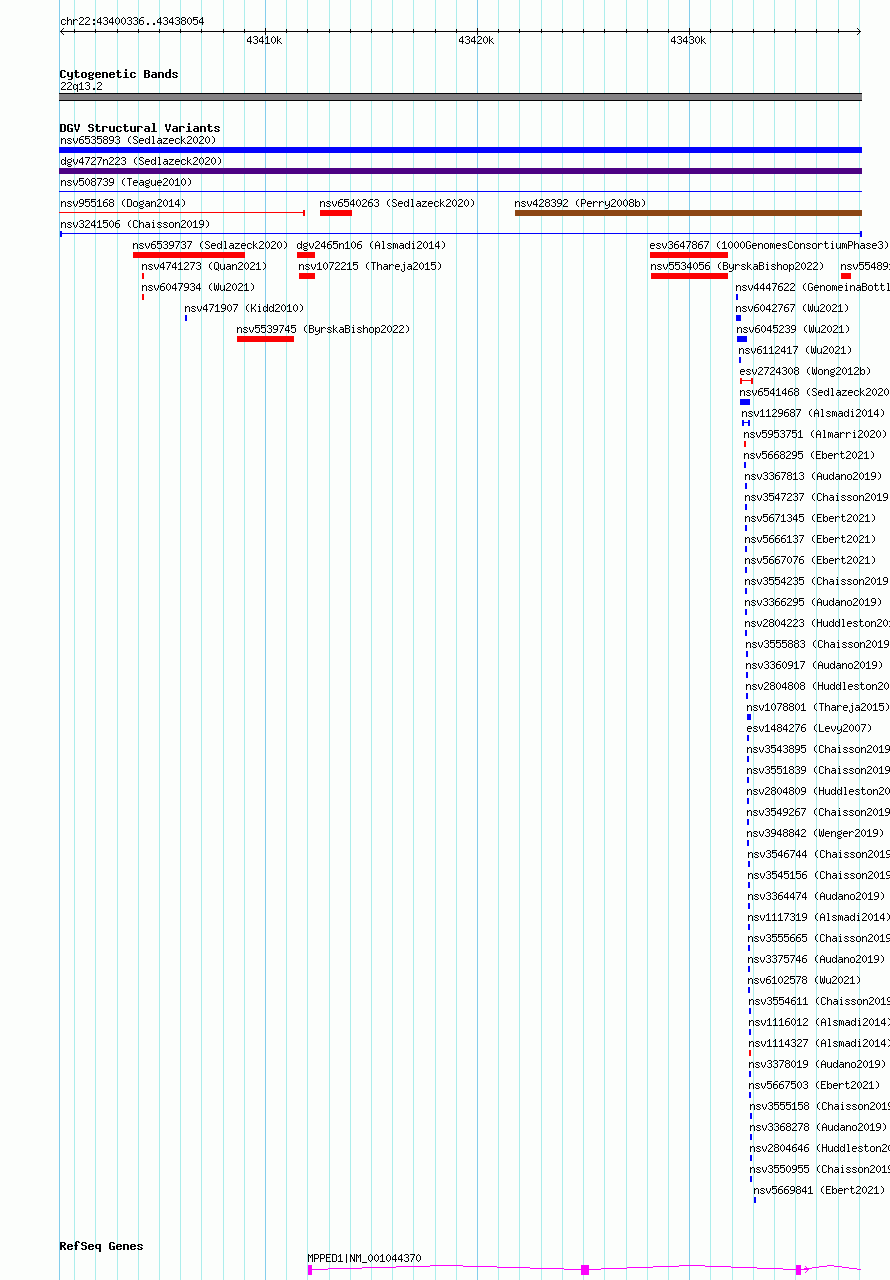
Task: Open esv2724308 (Wong2012b) variant
Action: point(805,371)
